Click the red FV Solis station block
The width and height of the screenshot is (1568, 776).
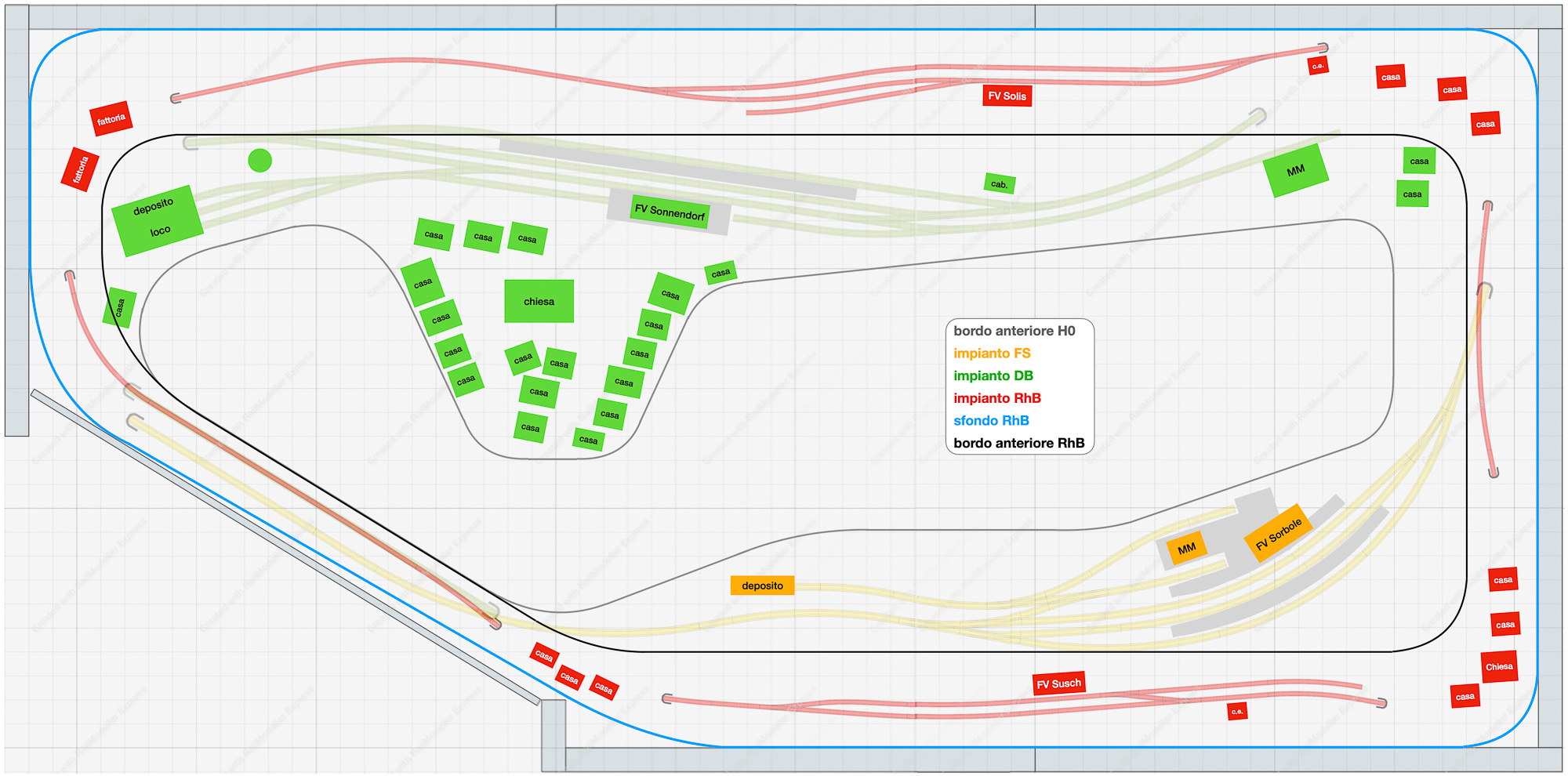(1007, 96)
